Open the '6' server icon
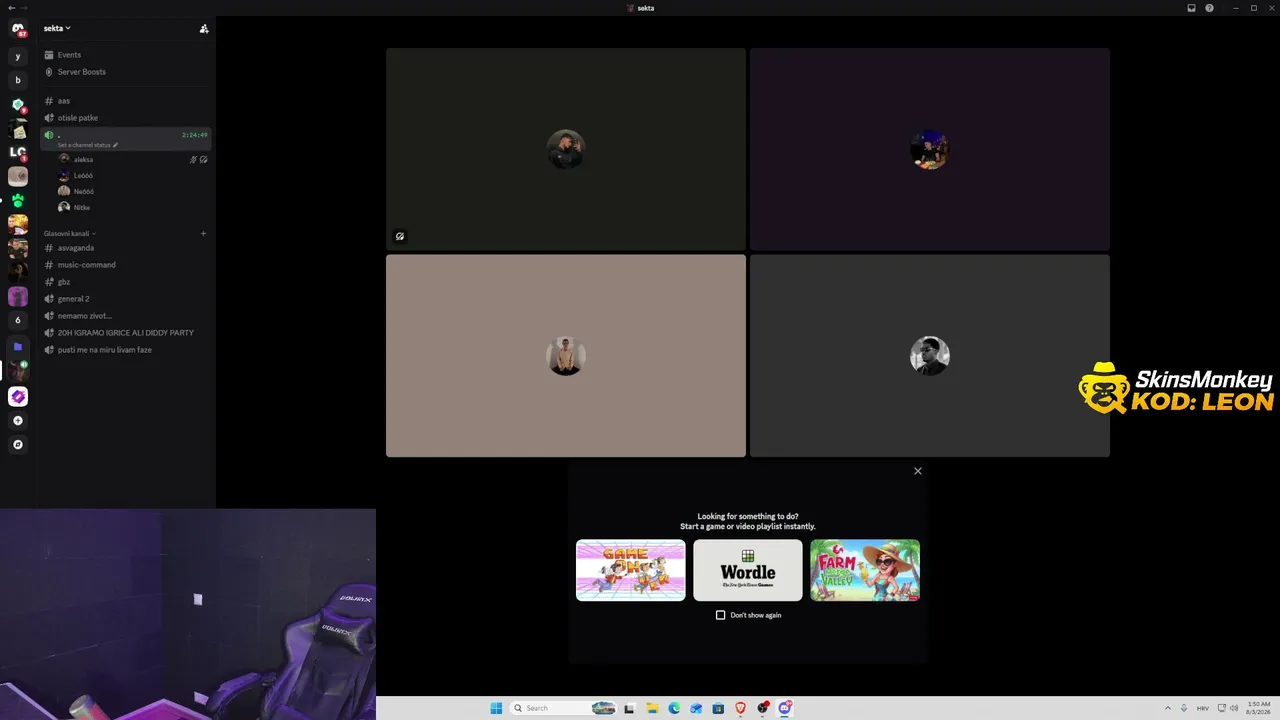The image size is (1280, 720). click(18, 320)
